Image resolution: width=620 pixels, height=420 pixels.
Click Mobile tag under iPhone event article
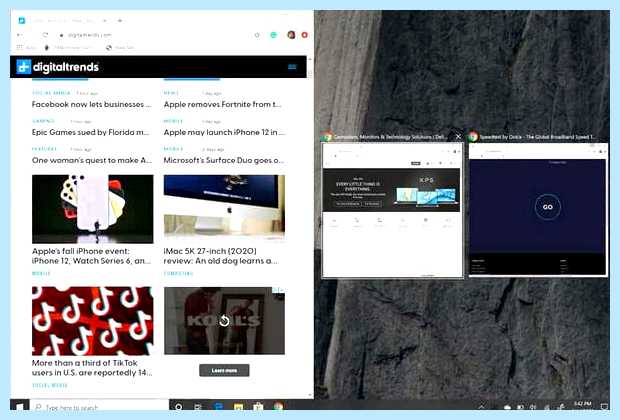click(41, 273)
